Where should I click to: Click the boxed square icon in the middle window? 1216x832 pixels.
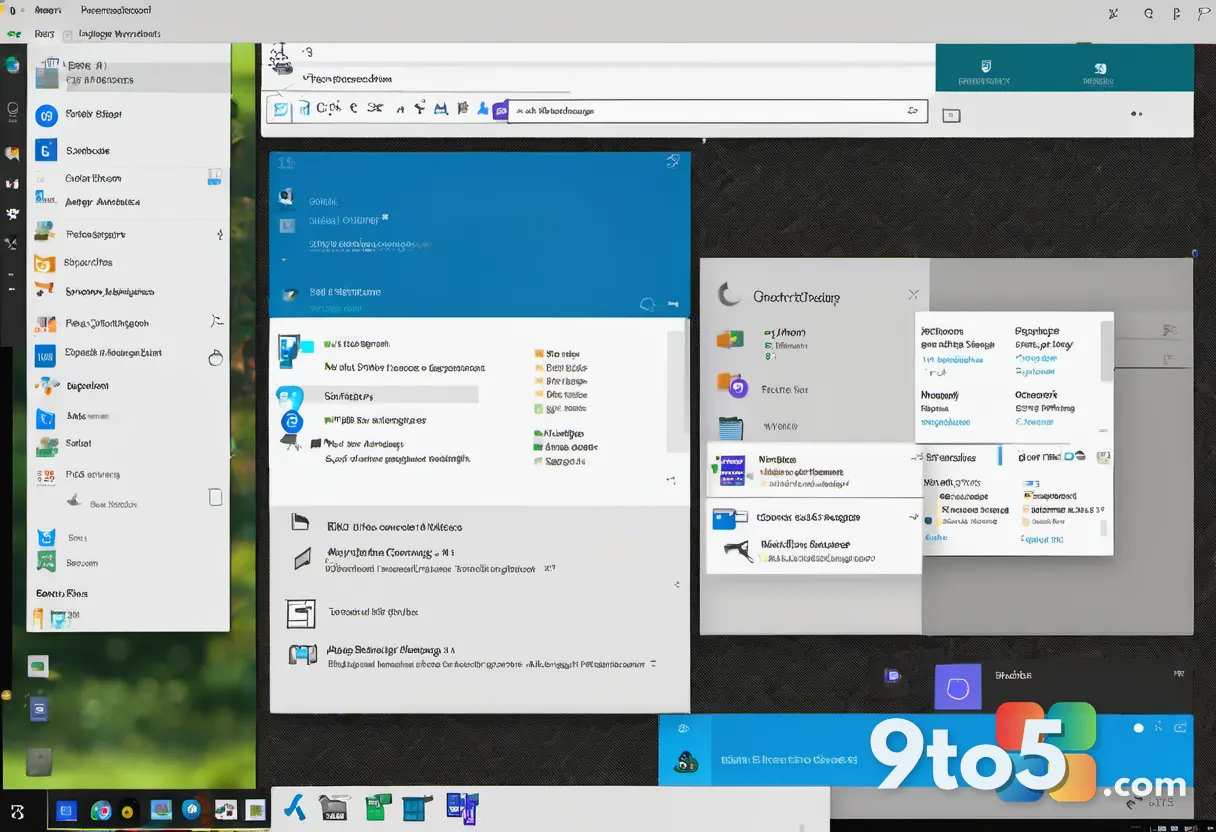(x=301, y=613)
